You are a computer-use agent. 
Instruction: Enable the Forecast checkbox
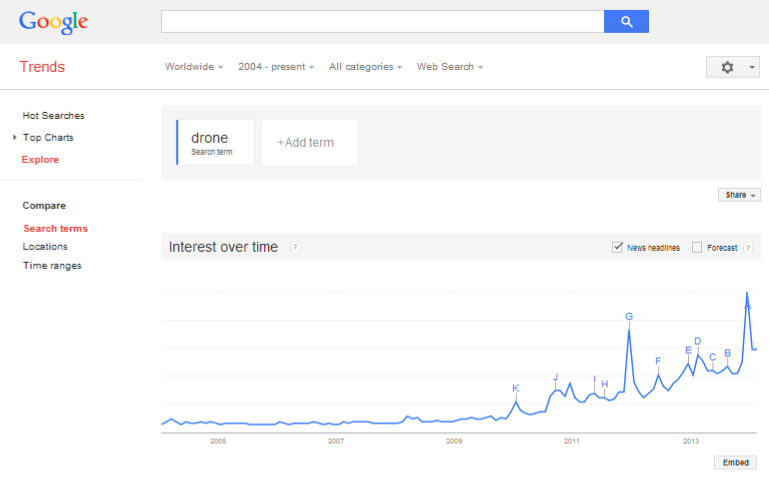(x=697, y=248)
